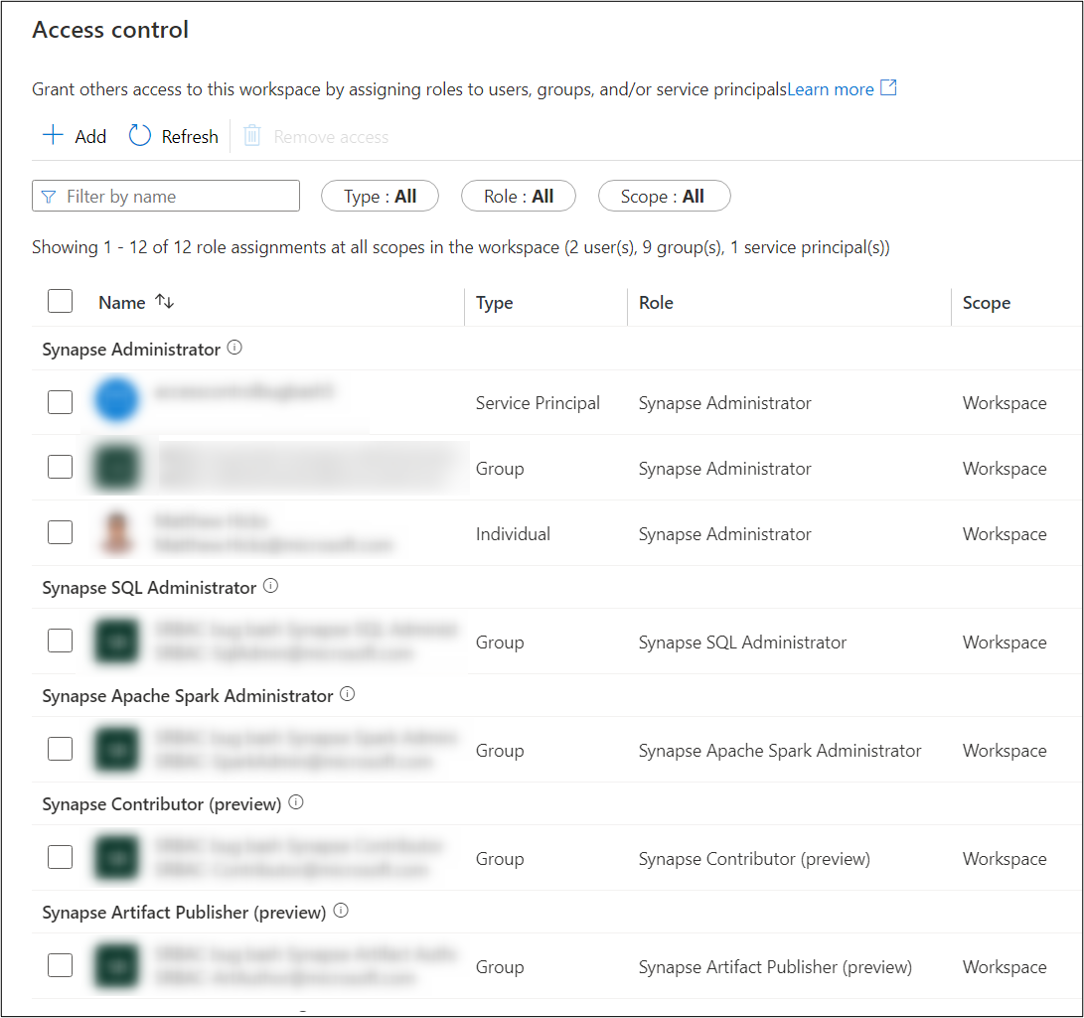Open the Type : All filter dropdown
This screenshot has height=1018, width=1084.
coord(380,196)
